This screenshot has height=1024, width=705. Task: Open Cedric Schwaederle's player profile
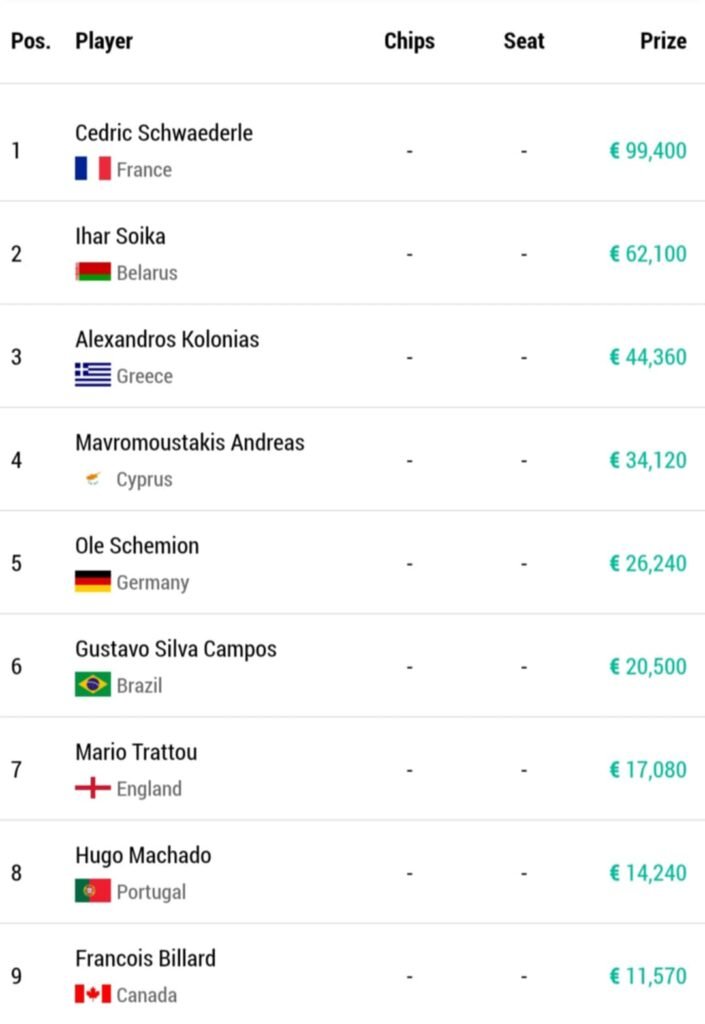pos(164,133)
